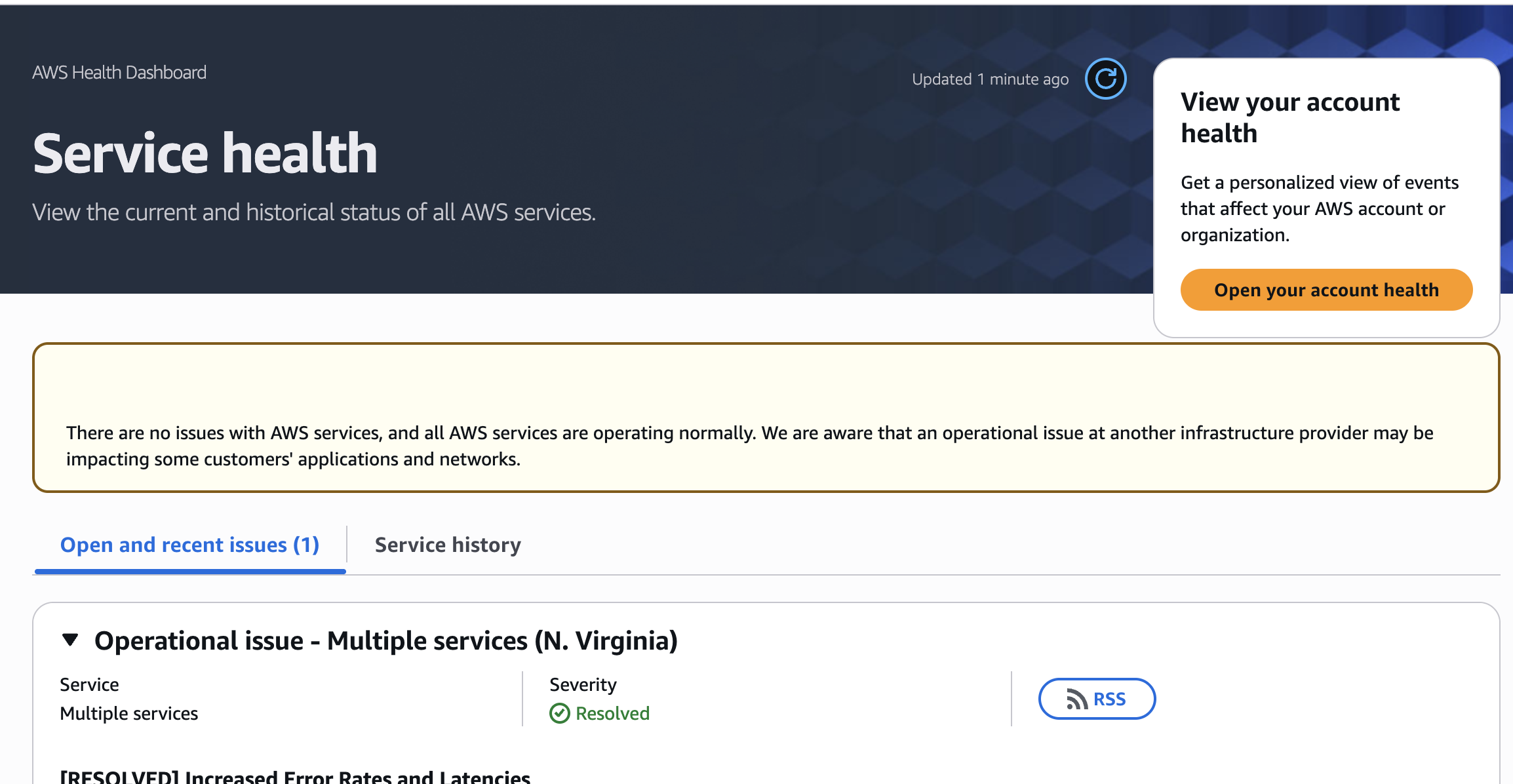Click the RSS signal icon for the operational issue
The width and height of the screenshot is (1513, 784).
[x=1077, y=698]
